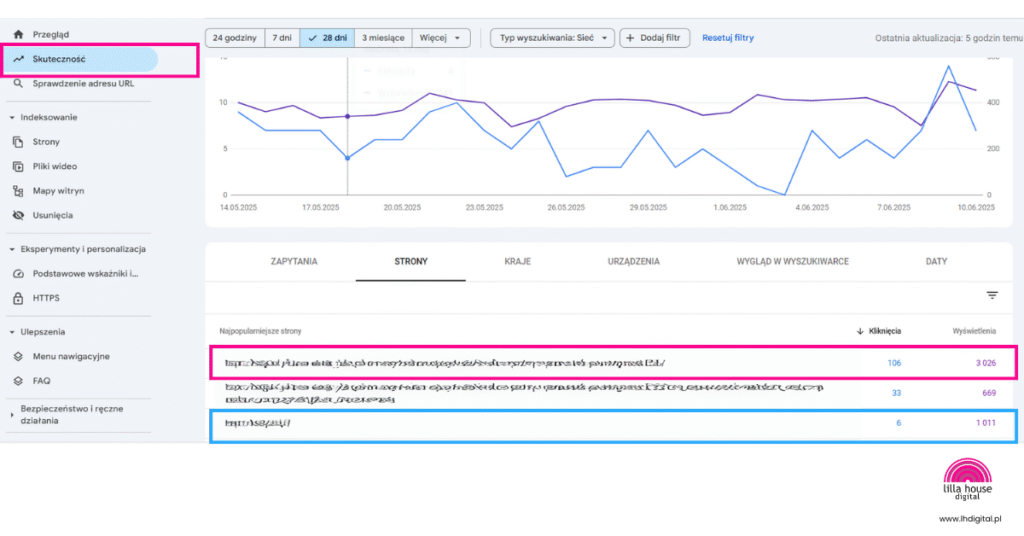Open Mapy witryn page
The width and height of the screenshot is (1024, 536).
[x=59, y=191]
